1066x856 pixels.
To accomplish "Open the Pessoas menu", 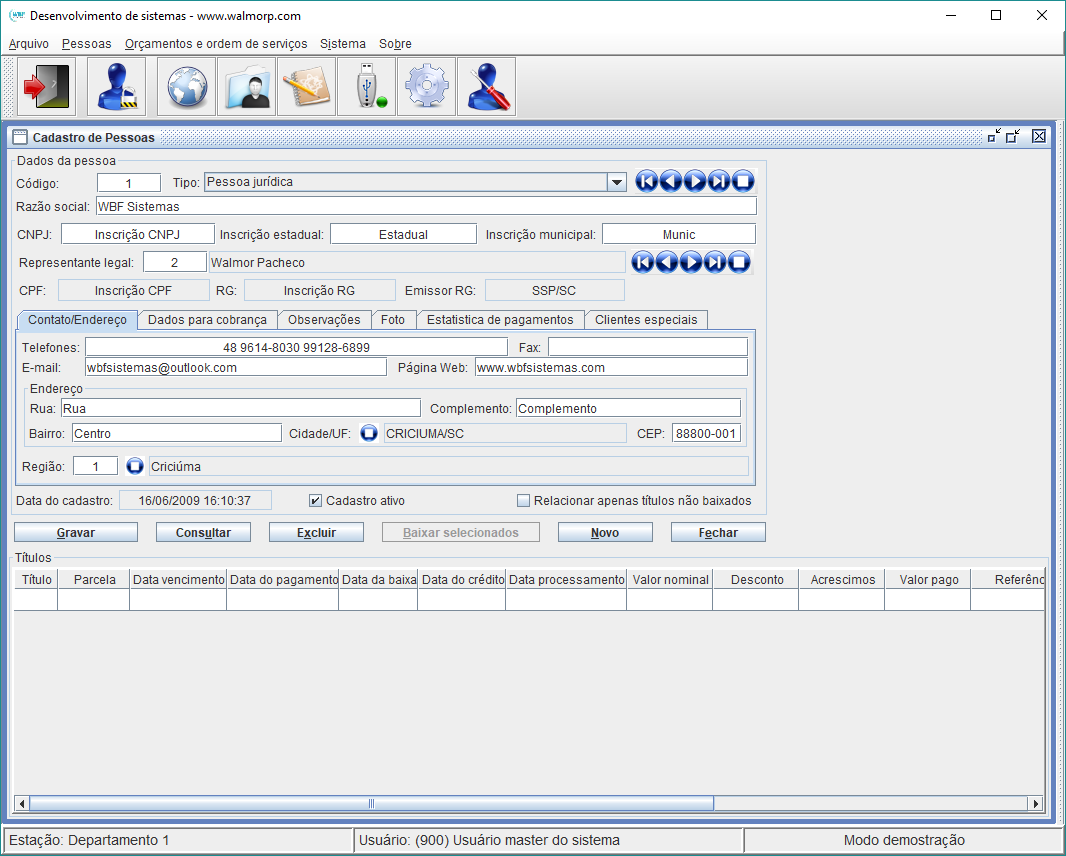I will tap(86, 44).
